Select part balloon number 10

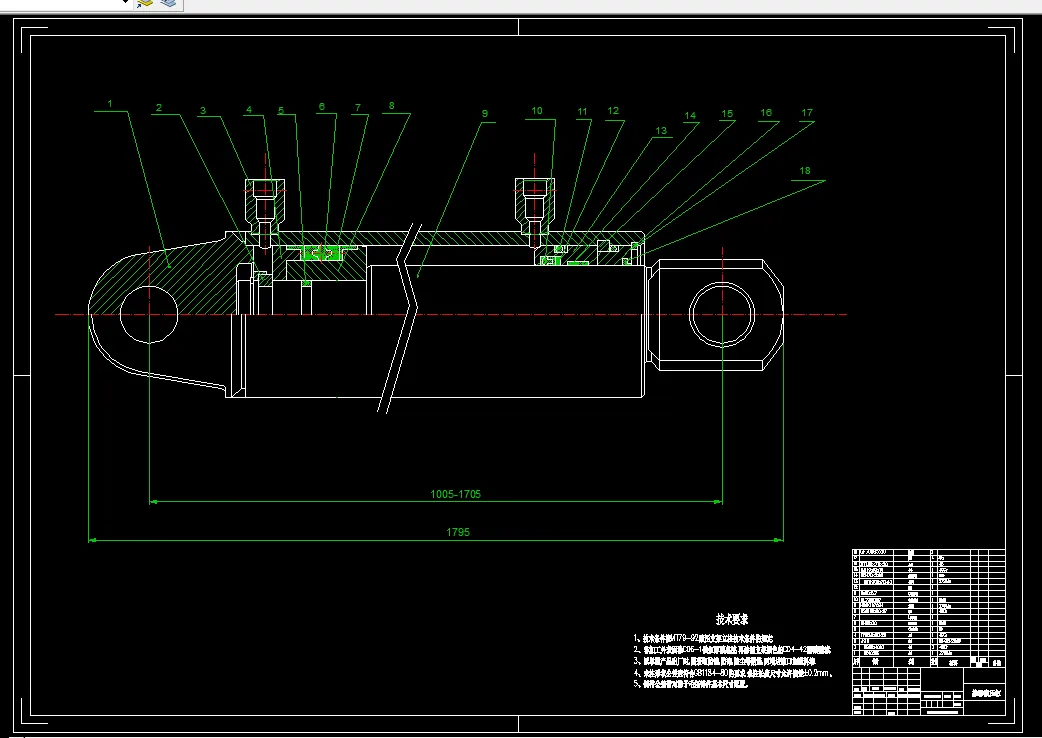point(537,111)
